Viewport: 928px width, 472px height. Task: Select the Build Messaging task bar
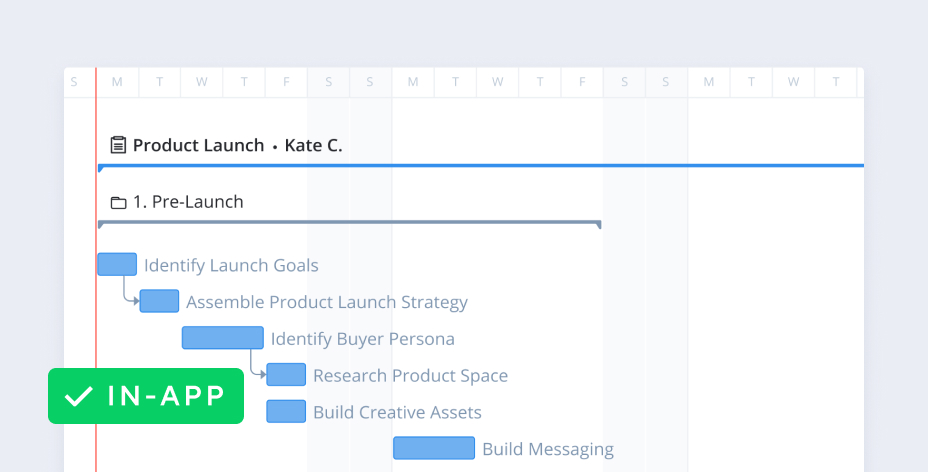point(434,448)
